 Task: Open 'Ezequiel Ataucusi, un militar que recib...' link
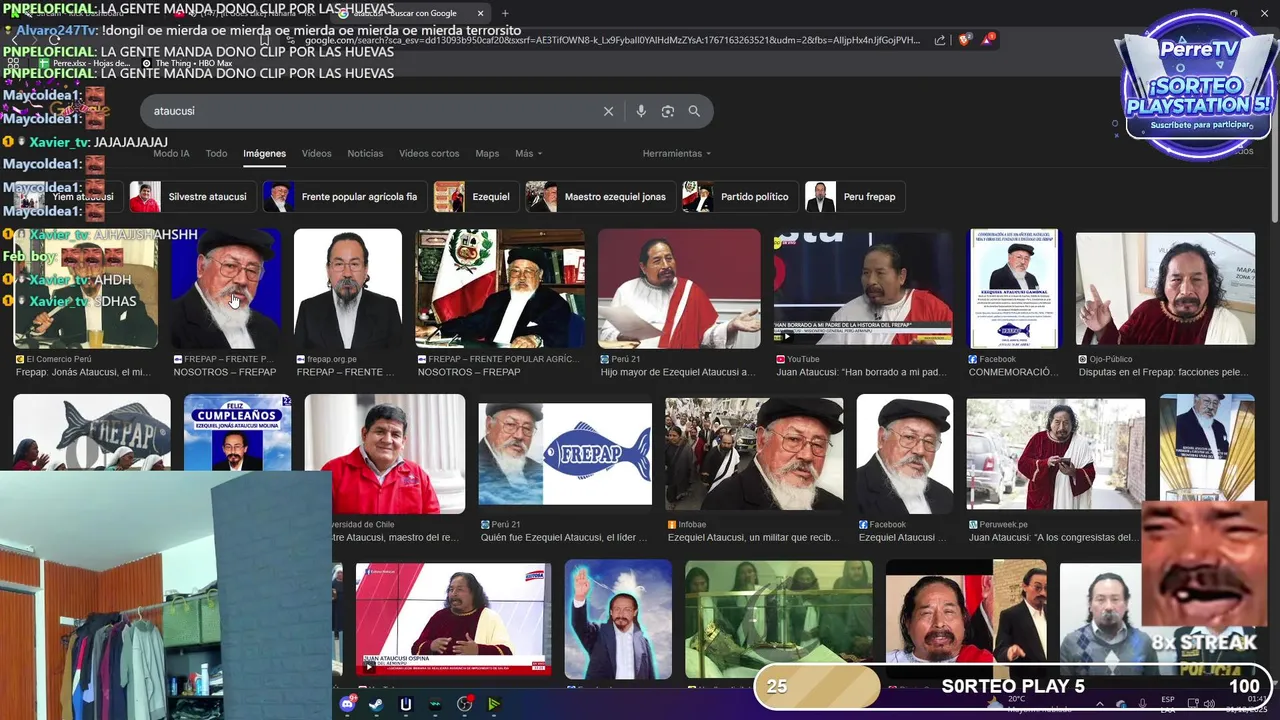(754, 537)
